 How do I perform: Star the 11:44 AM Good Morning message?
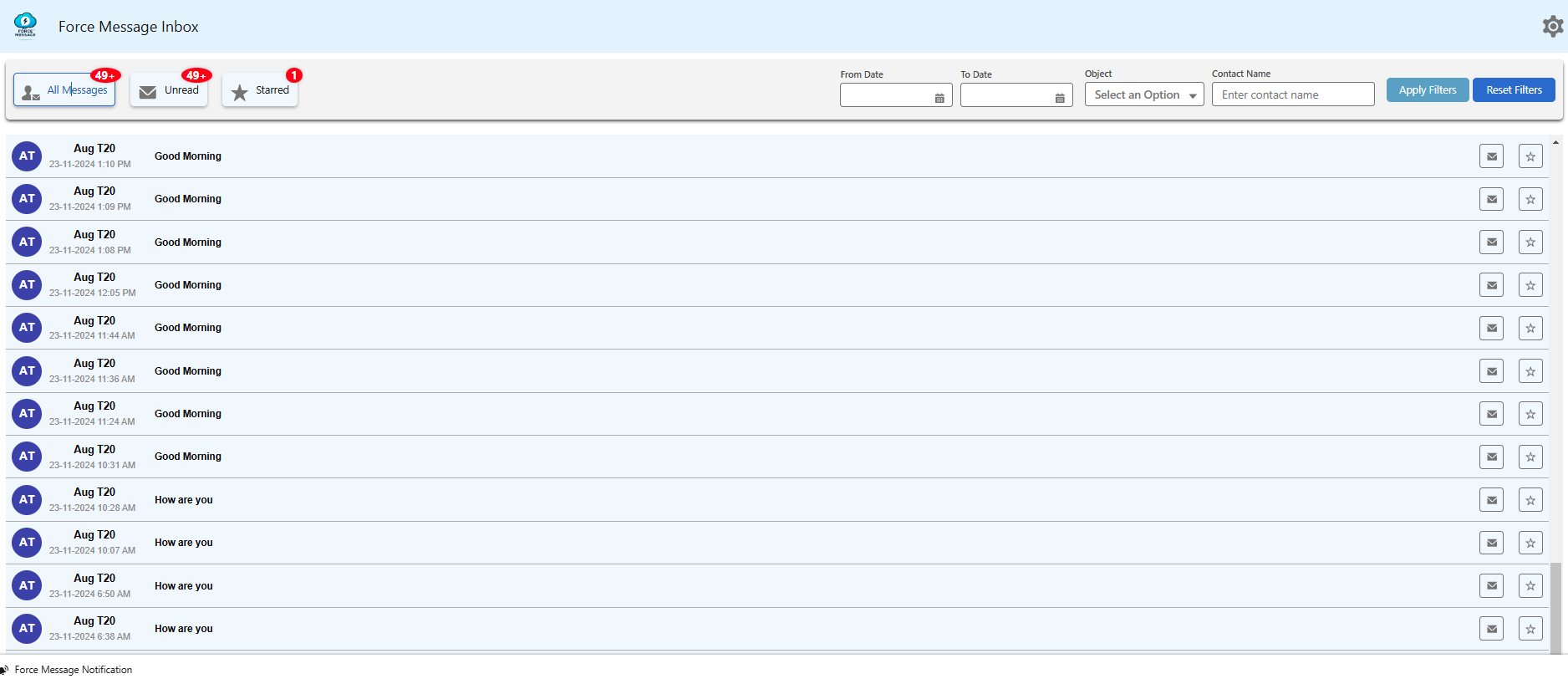(1530, 328)
